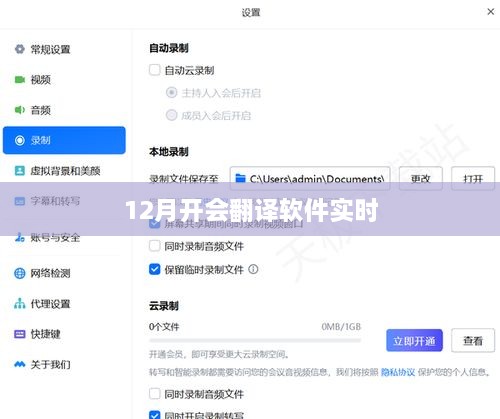Open the 隐私协议 link
Viewport: 500px width, 419px height.
point(398,372)
